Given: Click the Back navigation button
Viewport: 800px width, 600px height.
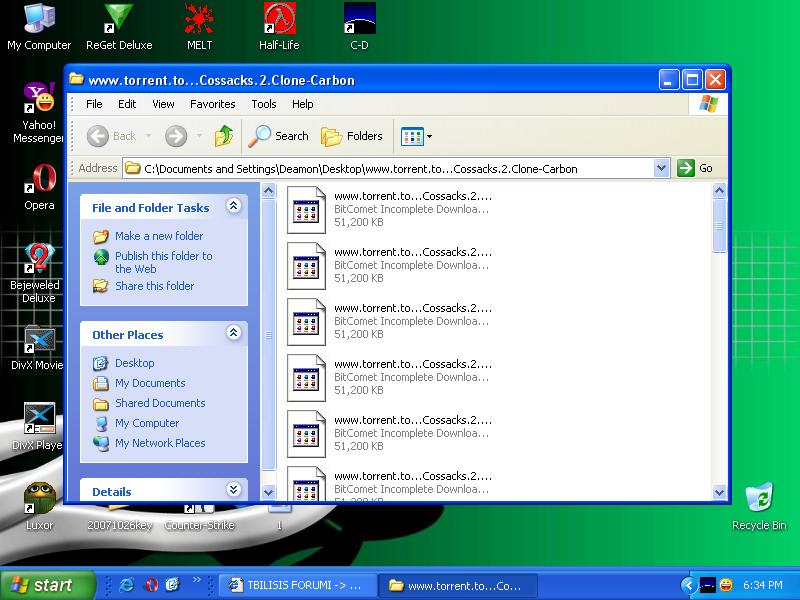Looking at the screenshot, I should (x=112, y=136).
